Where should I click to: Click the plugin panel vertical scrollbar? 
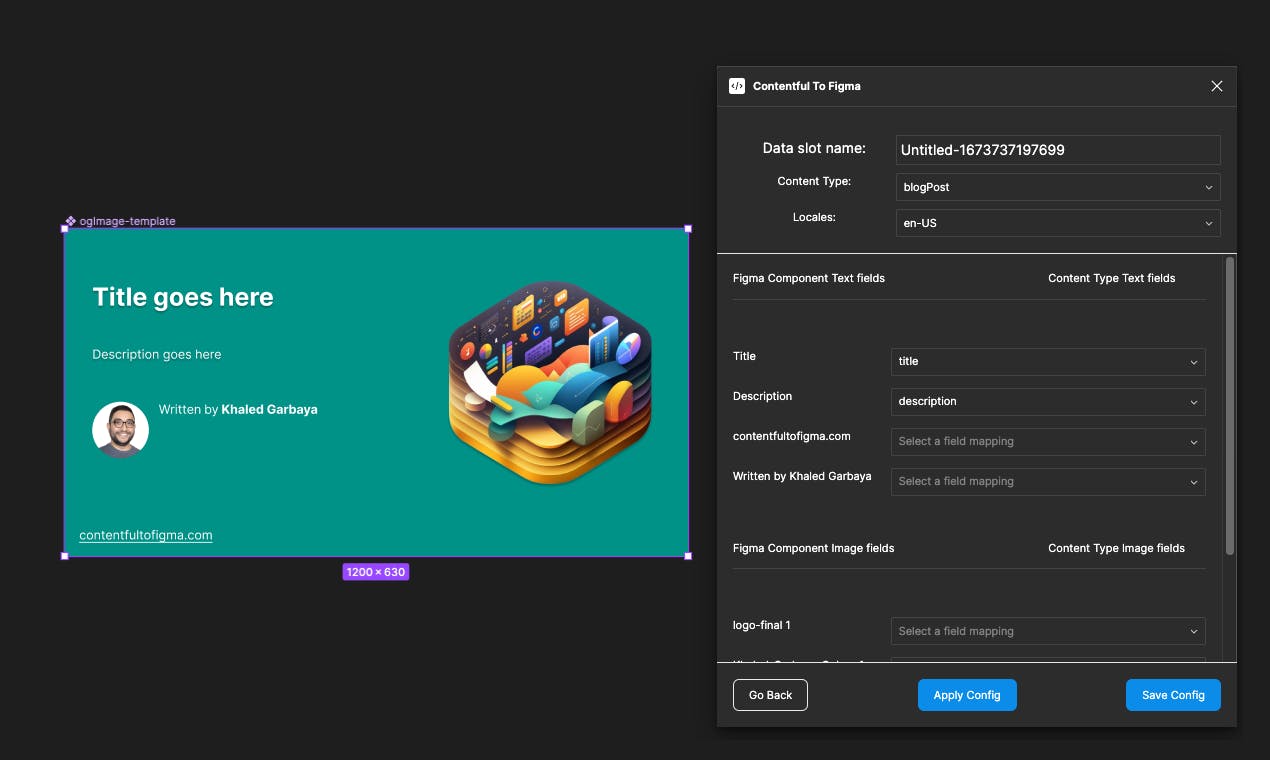click(x=1230, y=406)
